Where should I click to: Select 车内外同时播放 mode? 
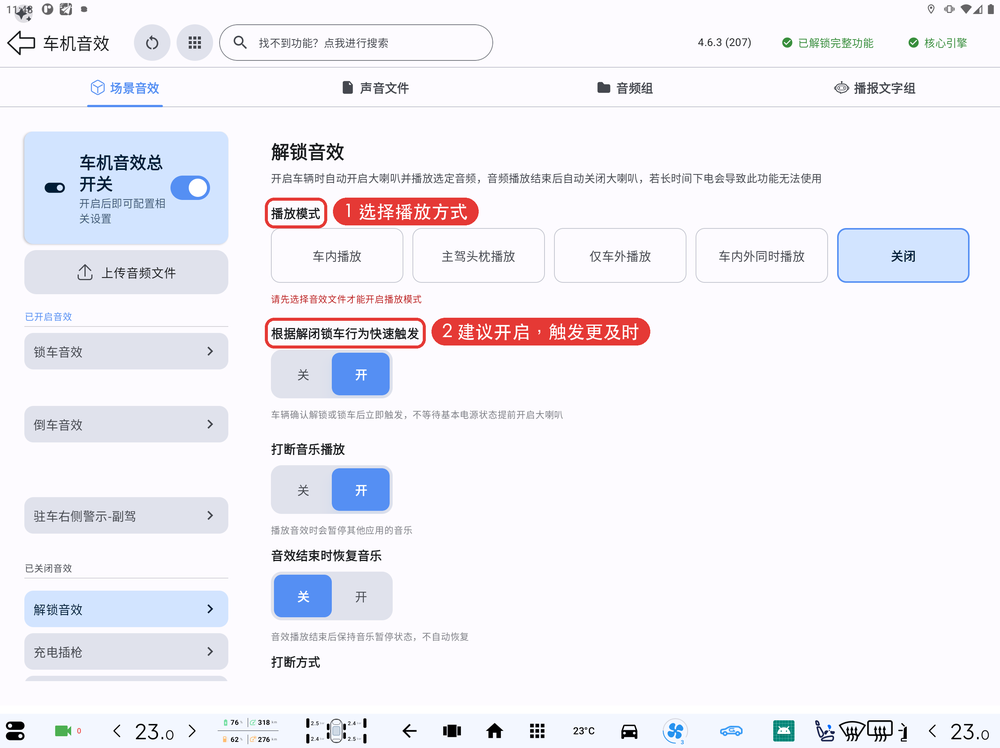point(761,256)
